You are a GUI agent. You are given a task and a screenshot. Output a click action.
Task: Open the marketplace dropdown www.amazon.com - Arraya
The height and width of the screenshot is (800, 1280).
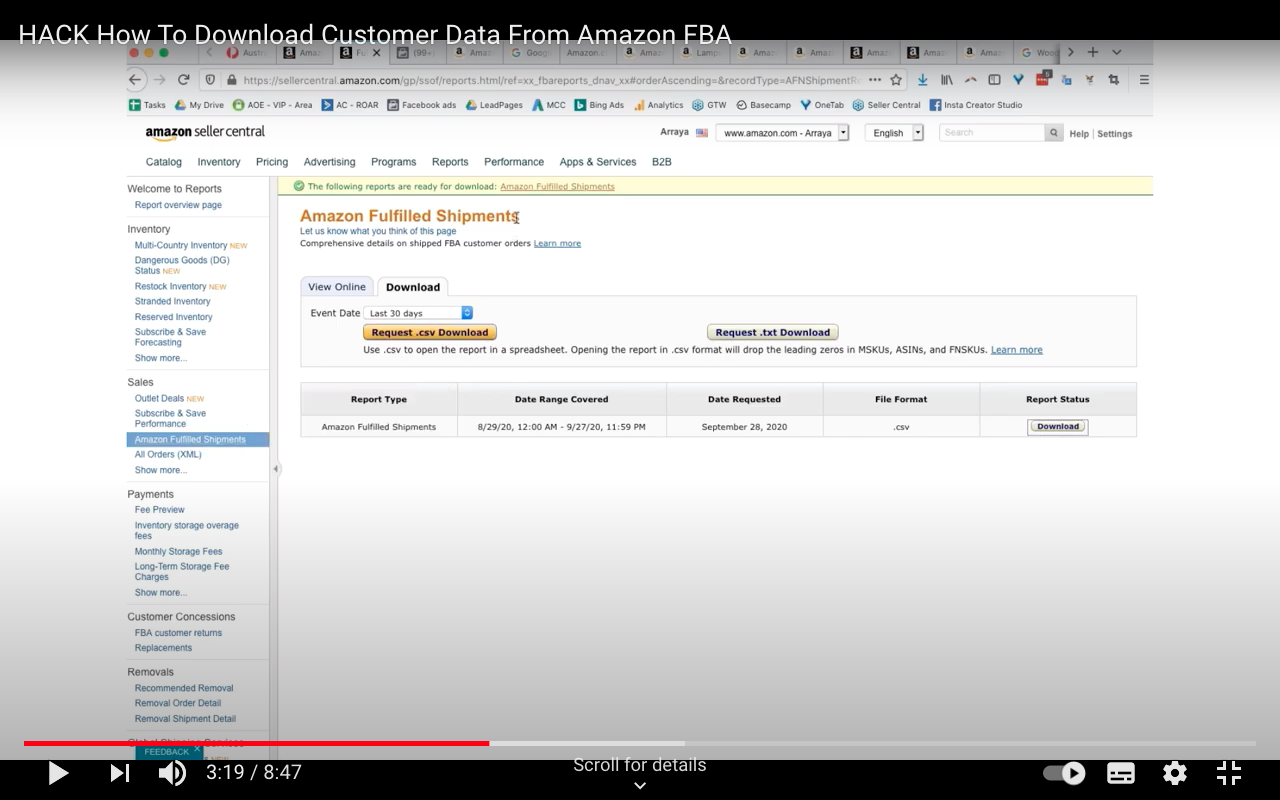point(782,133)
